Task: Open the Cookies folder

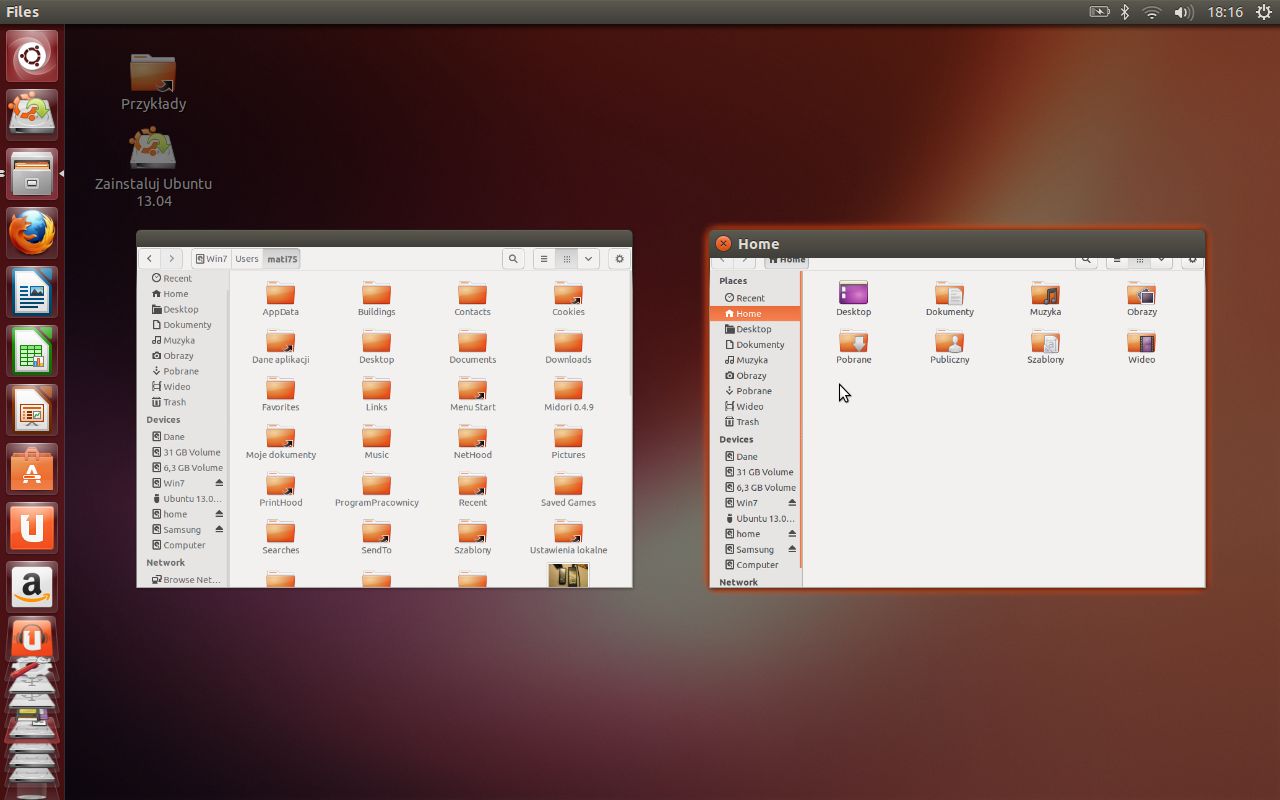Action: point(568,299)
